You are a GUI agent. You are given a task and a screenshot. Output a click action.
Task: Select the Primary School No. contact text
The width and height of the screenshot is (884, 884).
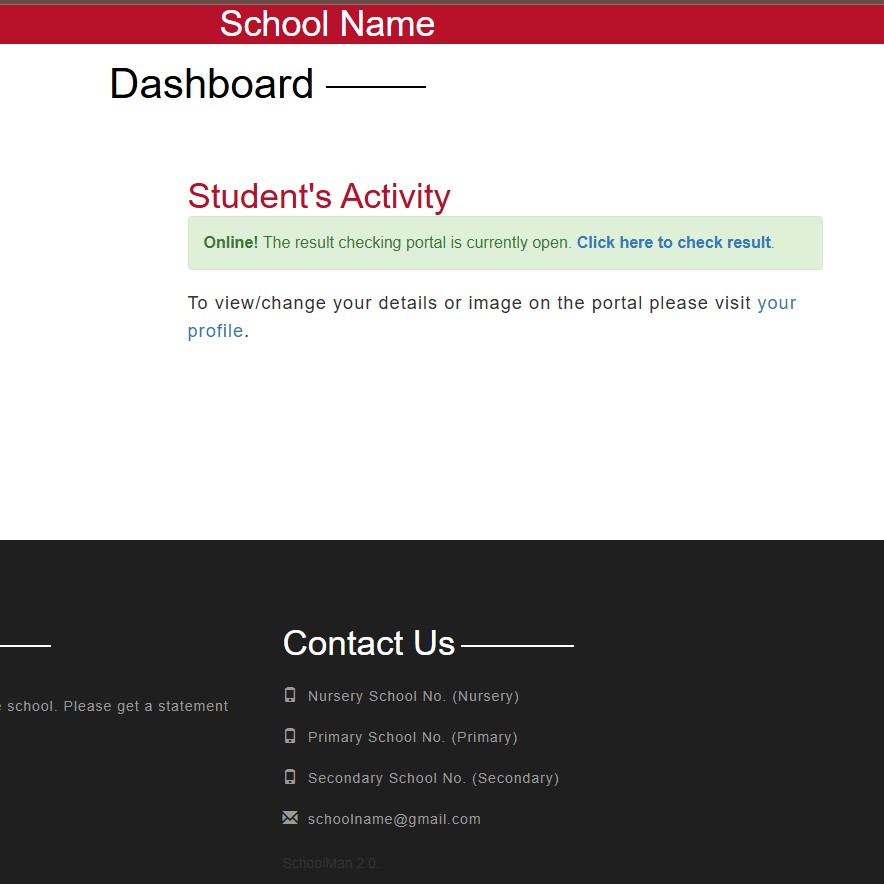click(412, 737)
